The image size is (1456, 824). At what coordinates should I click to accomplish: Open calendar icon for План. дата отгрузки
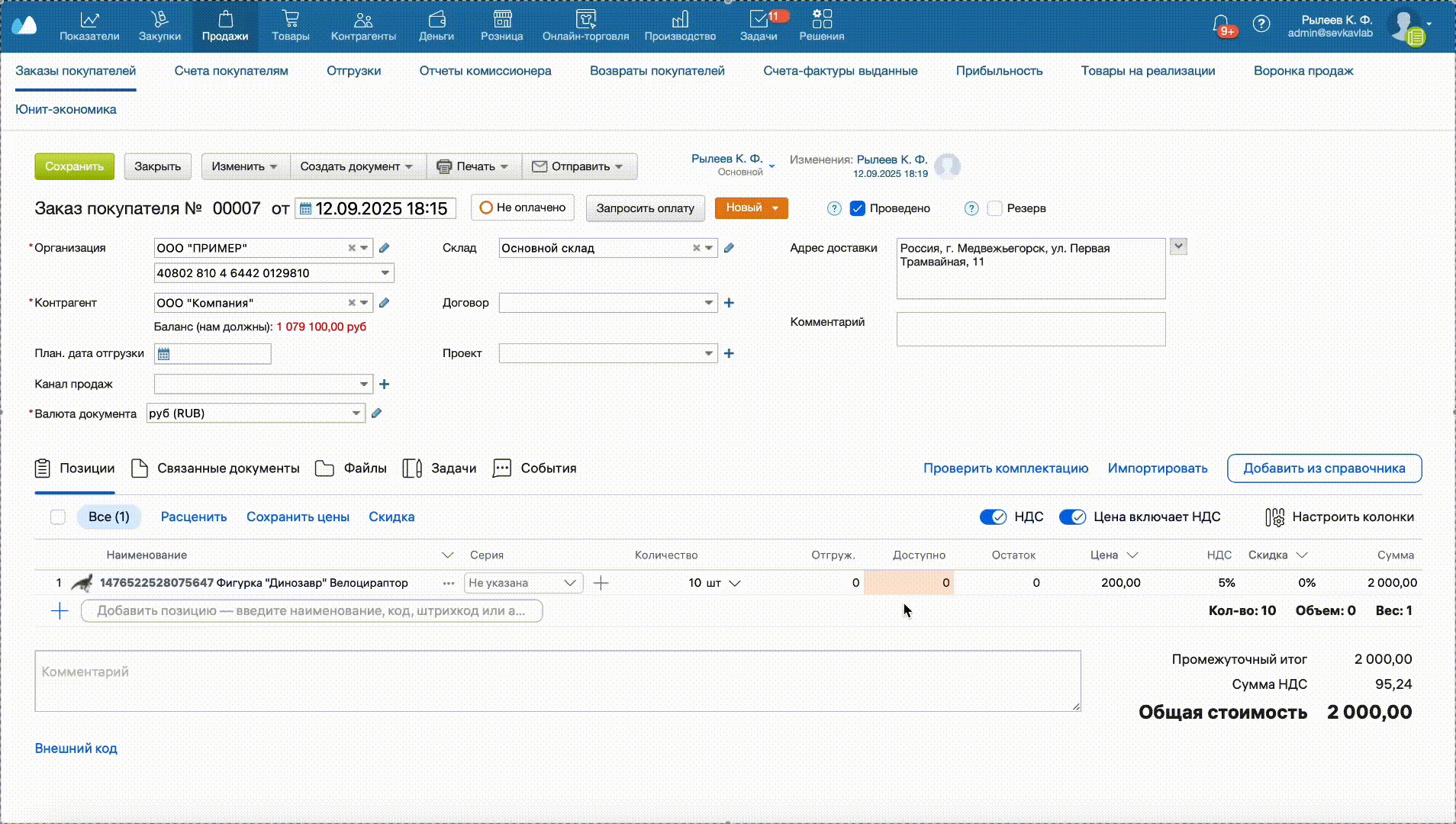tap(164, 354)
